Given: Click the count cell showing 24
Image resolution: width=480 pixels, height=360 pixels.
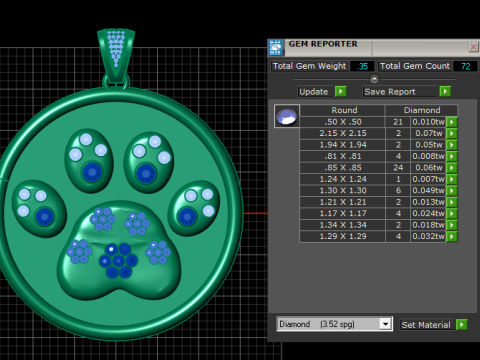Looking at the screenshot, I should tap(398, 168).
